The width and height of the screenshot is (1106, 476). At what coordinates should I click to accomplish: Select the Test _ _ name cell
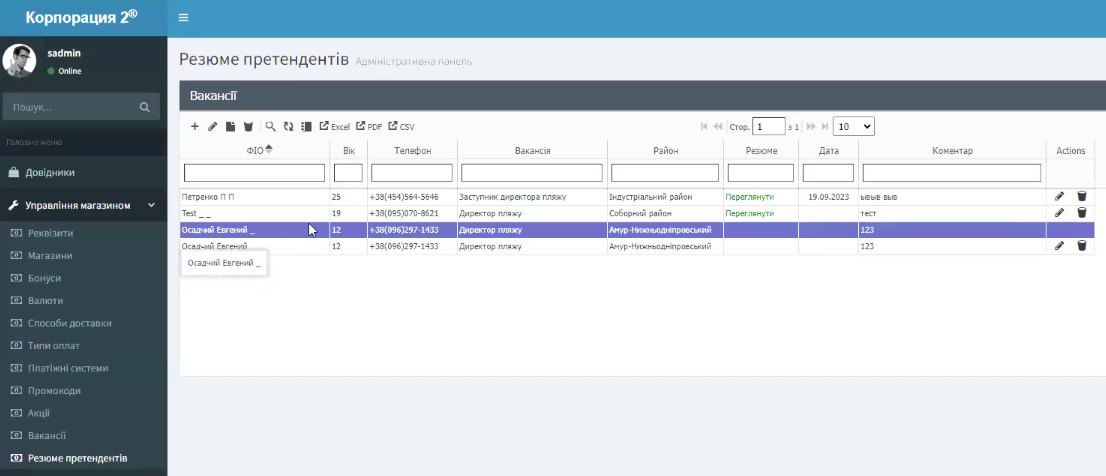255,213
